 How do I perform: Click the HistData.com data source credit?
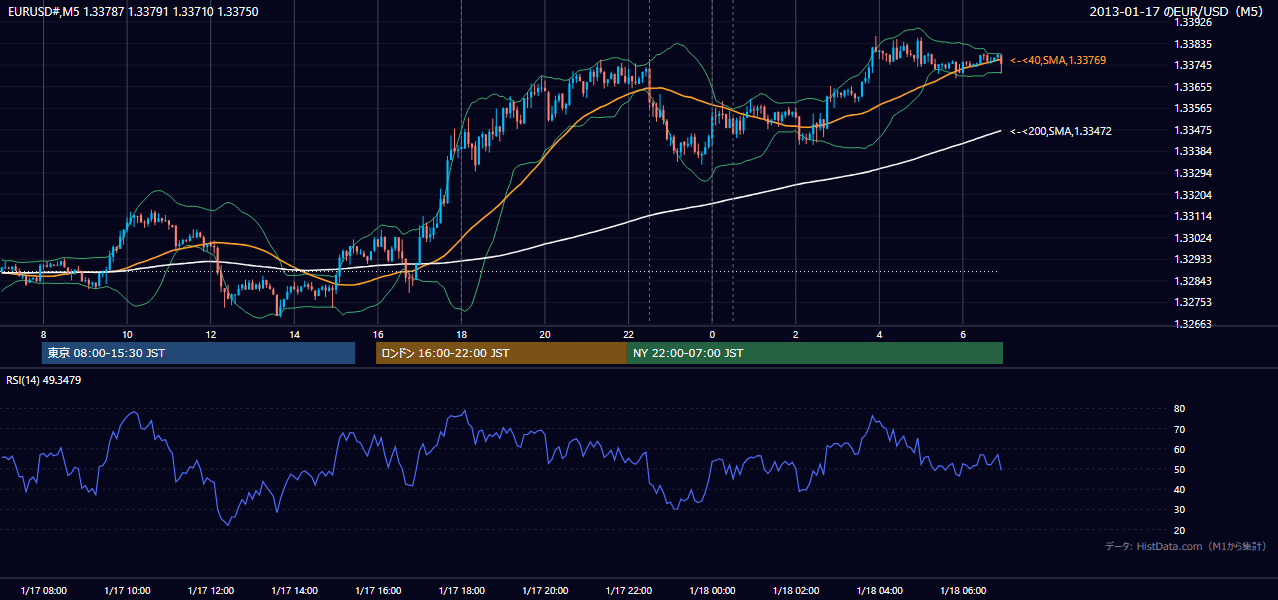pyautogui.click(x=1186, y=546)
